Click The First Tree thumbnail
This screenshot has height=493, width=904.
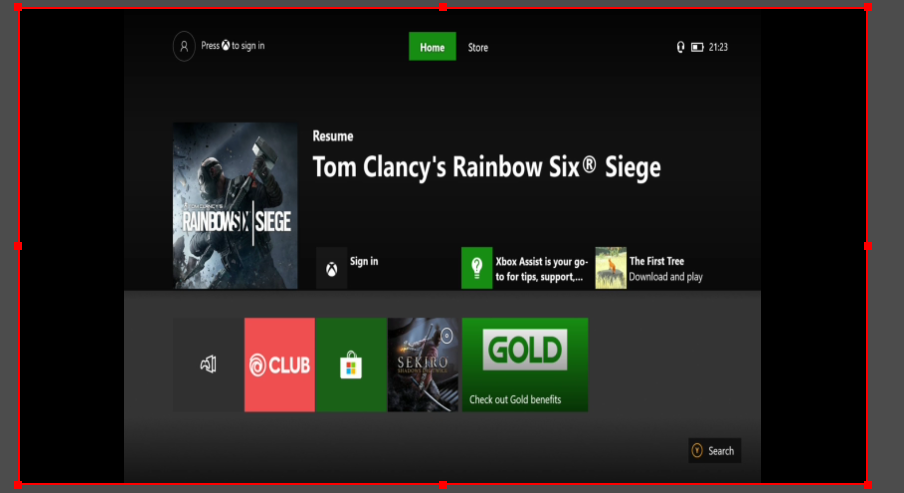611,268
